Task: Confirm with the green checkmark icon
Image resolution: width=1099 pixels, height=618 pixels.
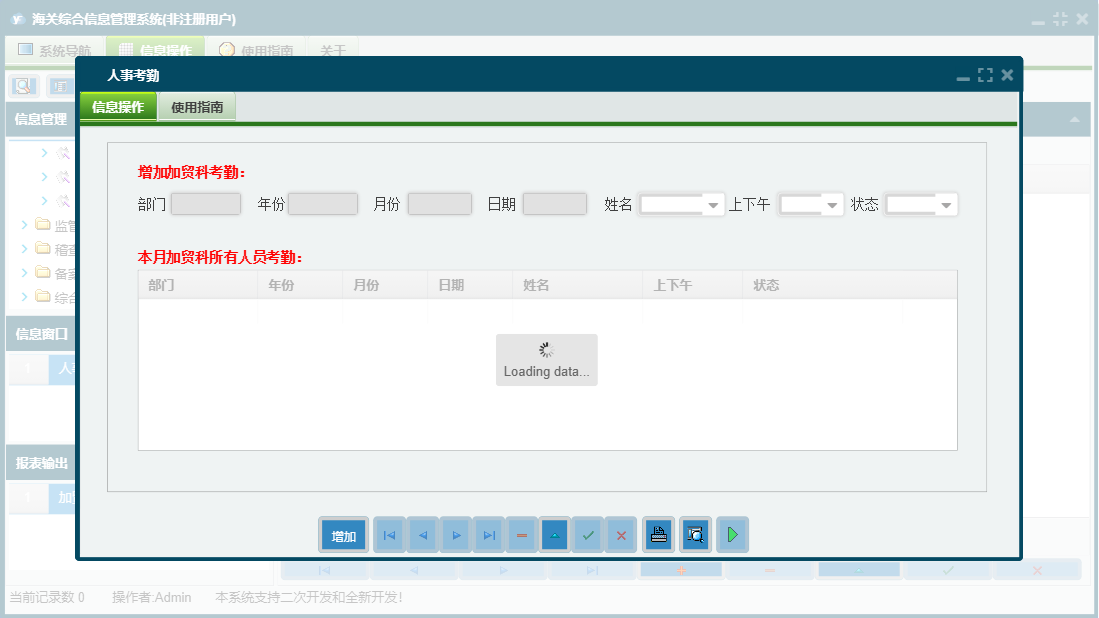Action: [x=588, y=535]
